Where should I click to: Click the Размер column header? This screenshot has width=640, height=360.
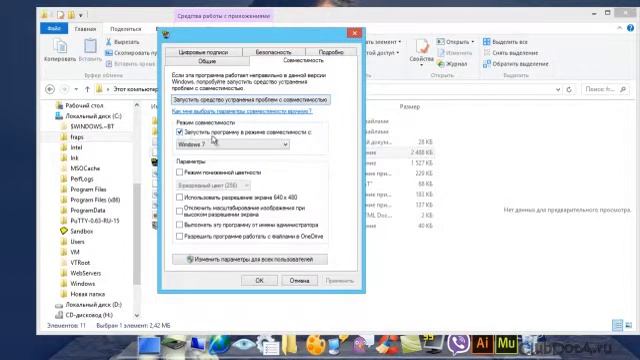[409, 107]
